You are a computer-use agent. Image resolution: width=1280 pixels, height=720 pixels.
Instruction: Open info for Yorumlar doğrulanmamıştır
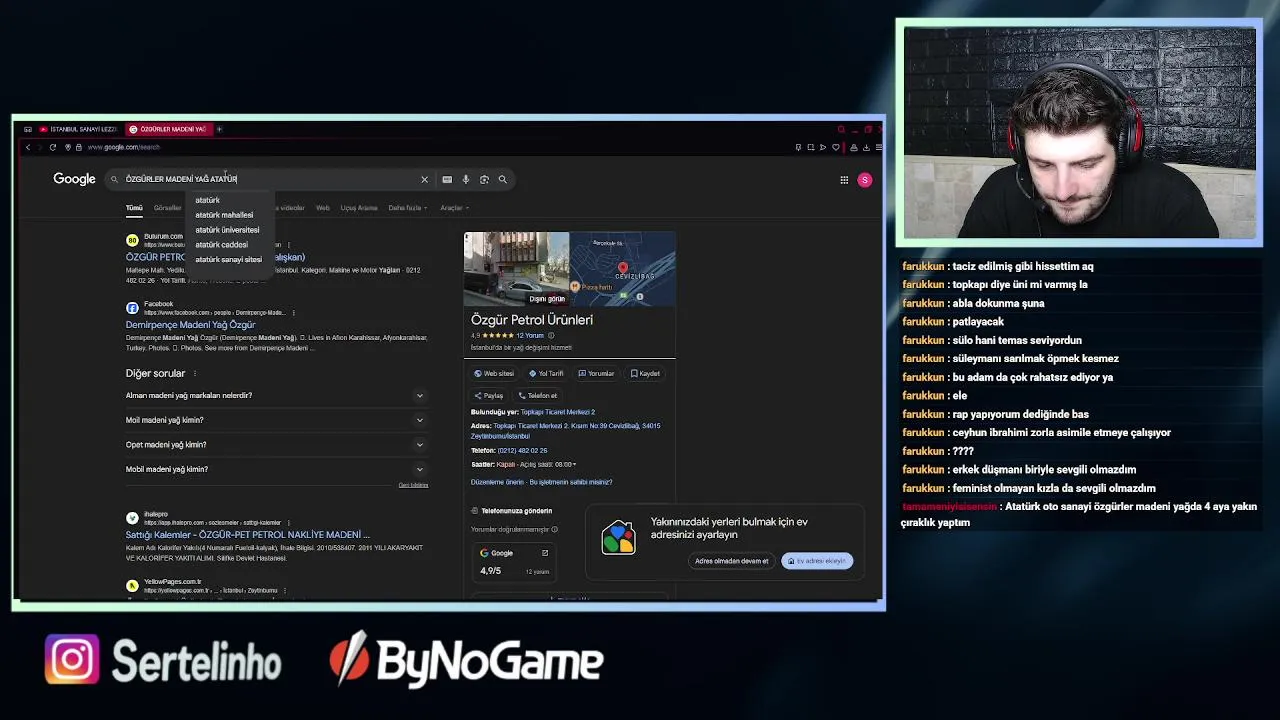tap(554, 529)
